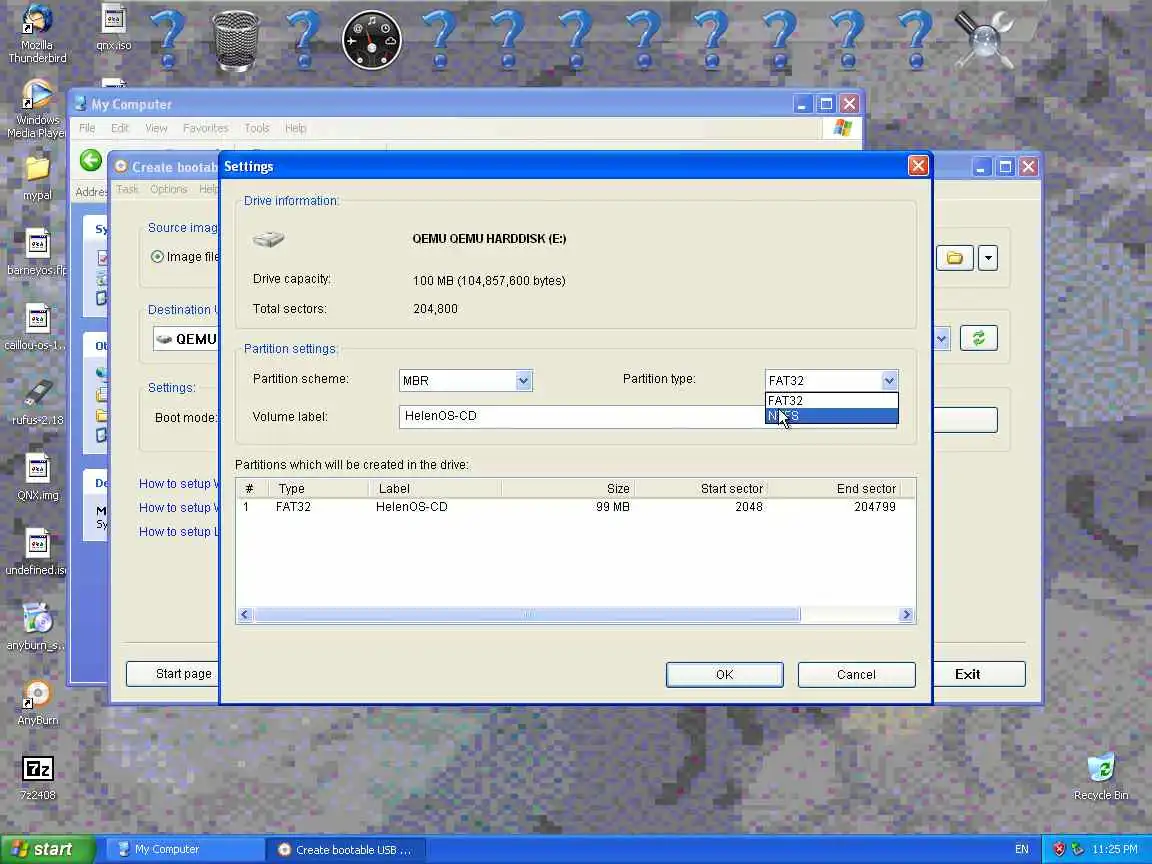The image size is (1152, 864).
Task: Click the refresh drives green arrows button
Action: 979,338
